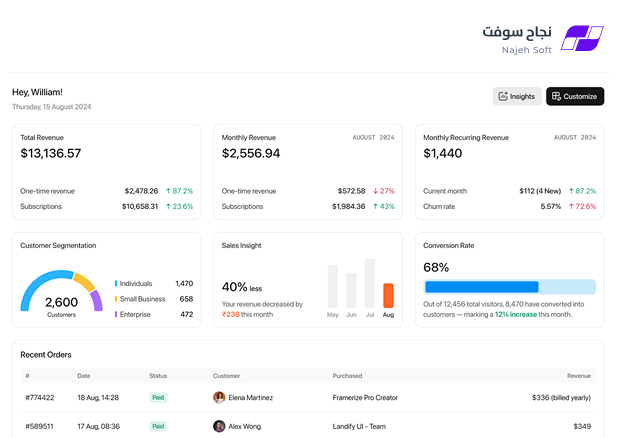Click the blue Individuals segment of gauge
This screenshot has width=618, height=438.
click(44, 287)
